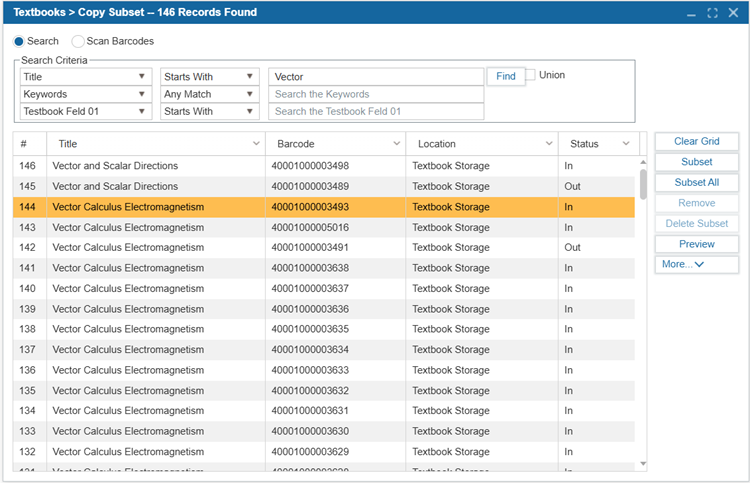Click barcode 40001000003636

point(310,309)
